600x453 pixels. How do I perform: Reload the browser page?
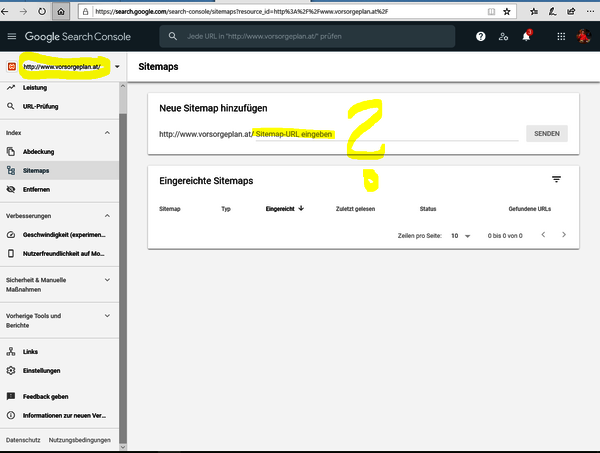[42, 11]
